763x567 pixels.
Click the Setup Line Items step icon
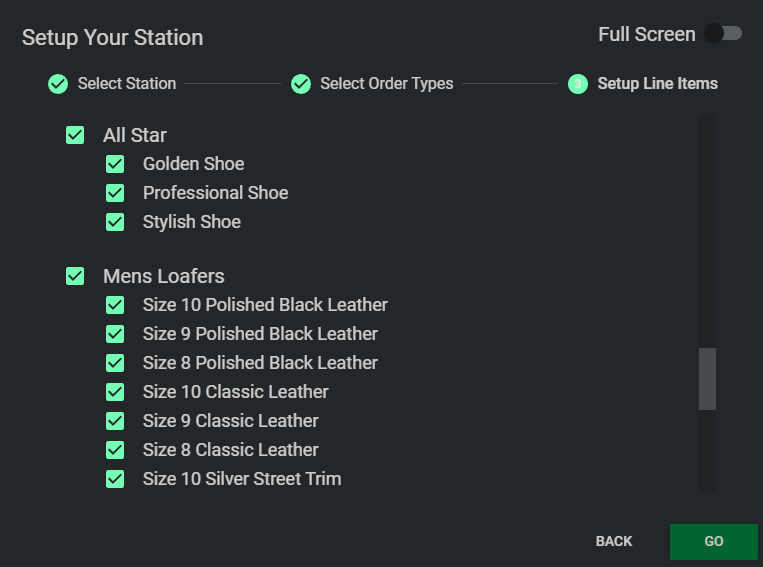coord(578,84)
